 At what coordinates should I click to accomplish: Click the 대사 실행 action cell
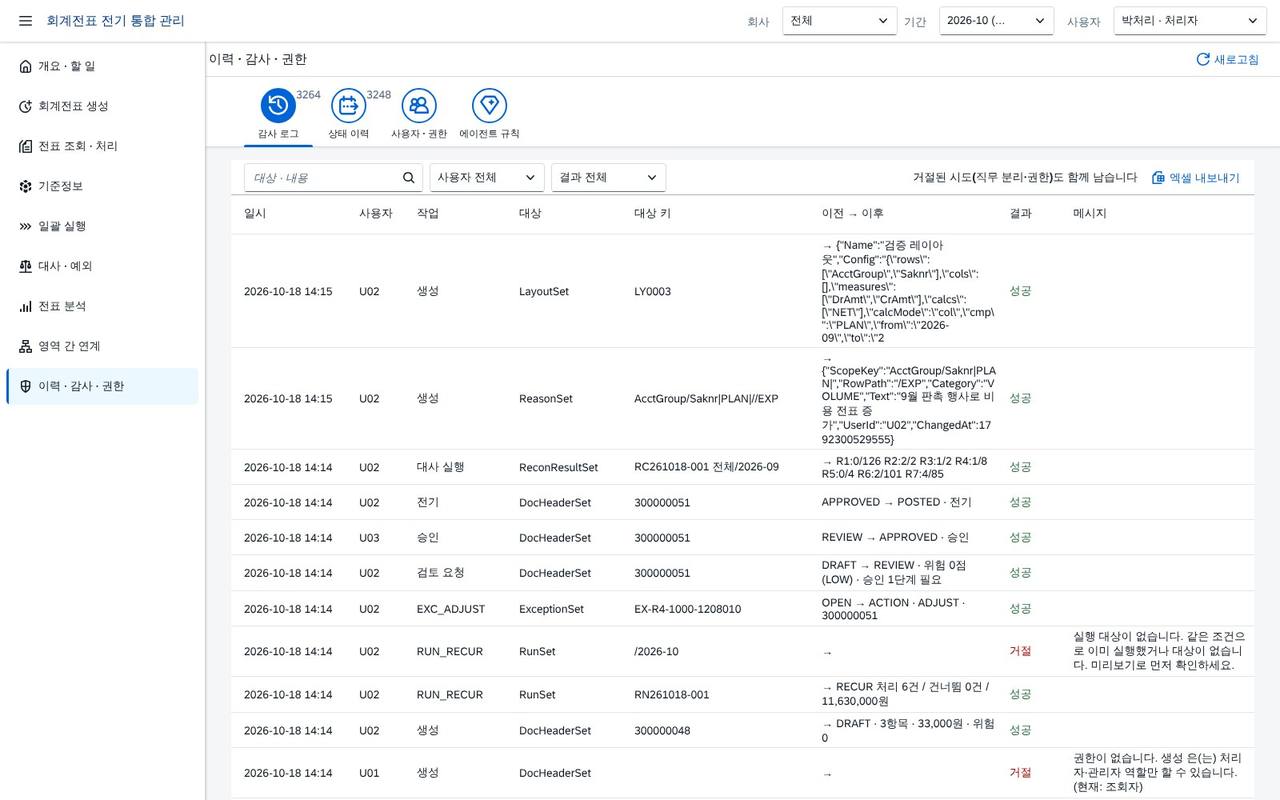tap(440, 467)
